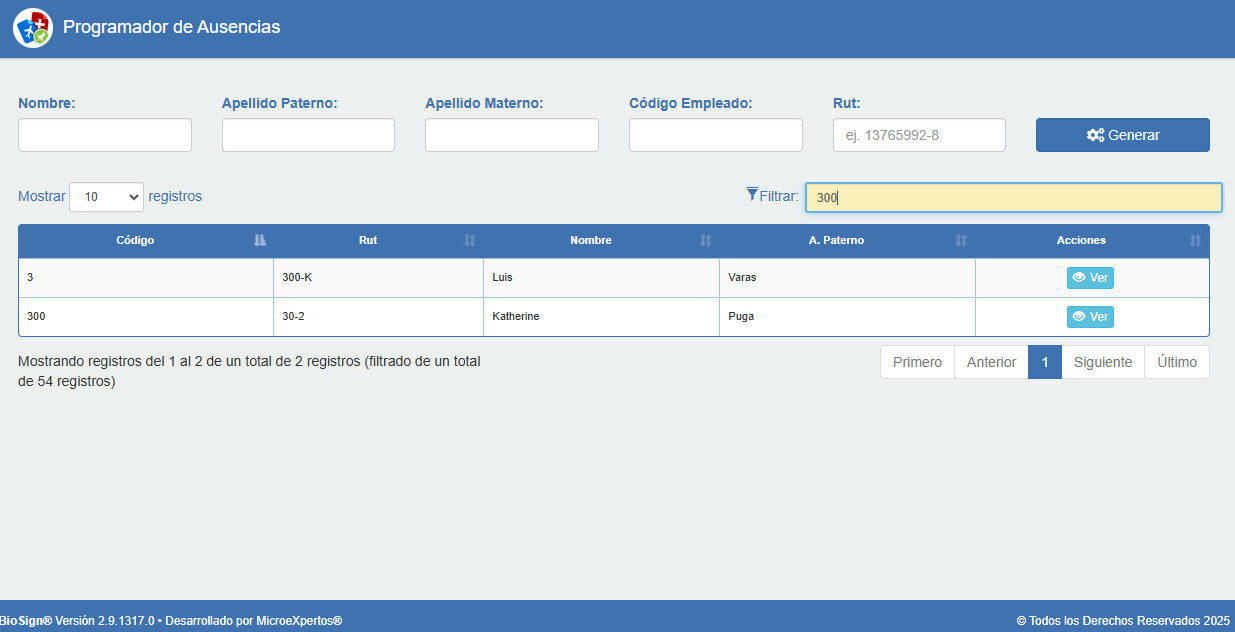Click the A. Paterno column header label
The height and width of the screenshot is (632, 1235).
836,240
